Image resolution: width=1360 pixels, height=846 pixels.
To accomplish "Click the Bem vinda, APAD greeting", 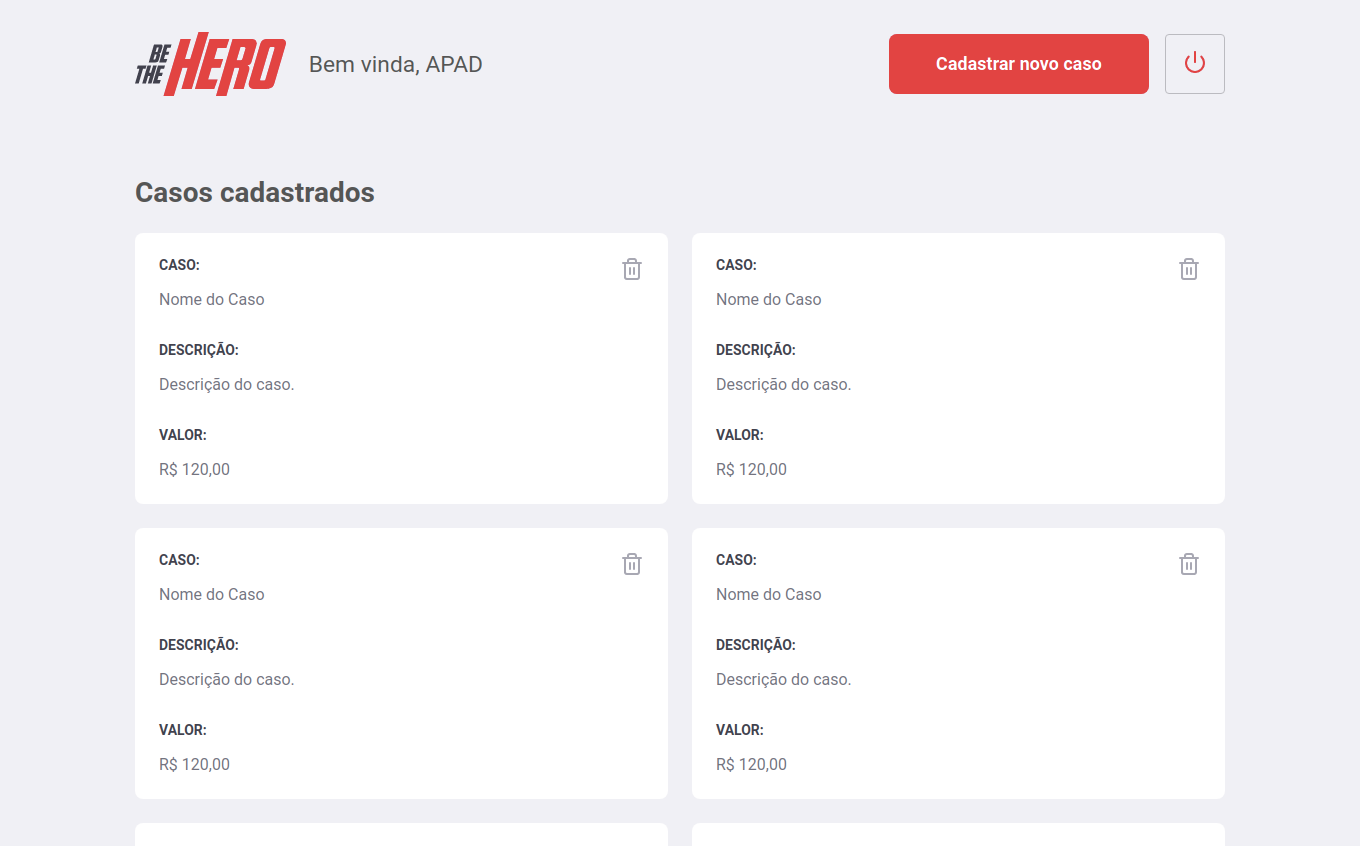I will [x=396, y=65].
